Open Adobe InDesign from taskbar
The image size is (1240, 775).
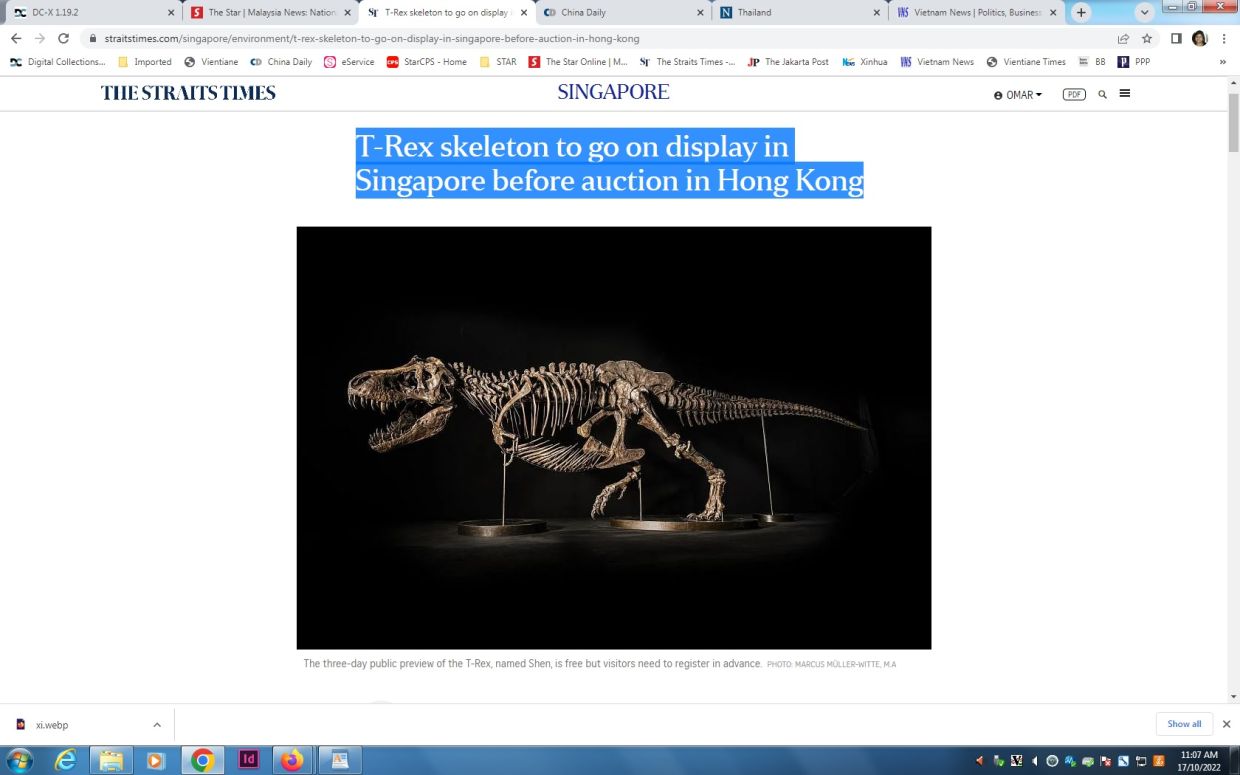(x=249, y=760)
